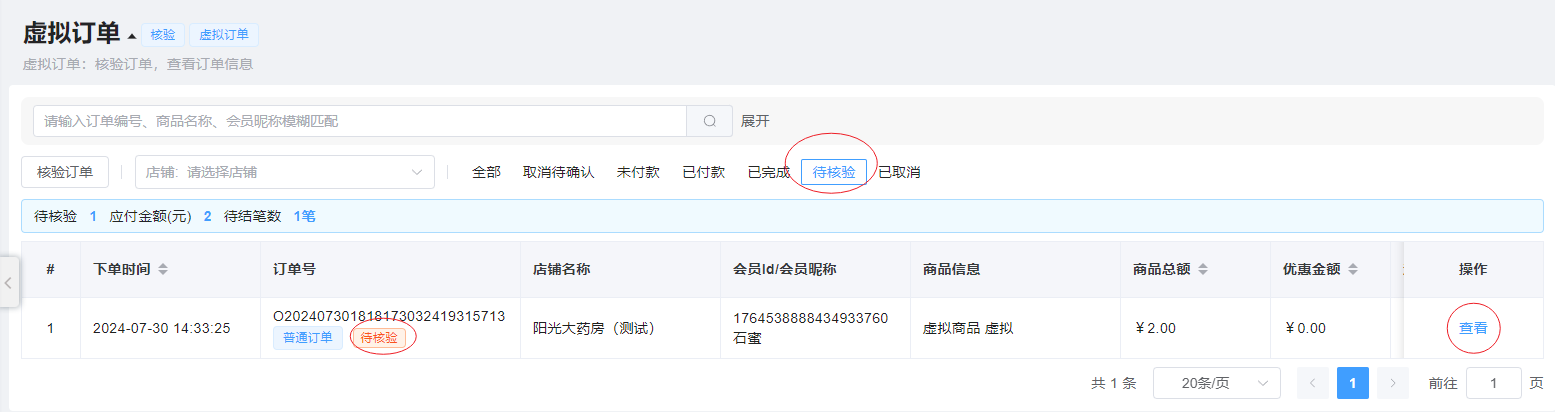This screenshot has width=1555, height=412.
Task: Toggle the triangle next to 虚拟订单 title
Action: click(x=131, y=37)
